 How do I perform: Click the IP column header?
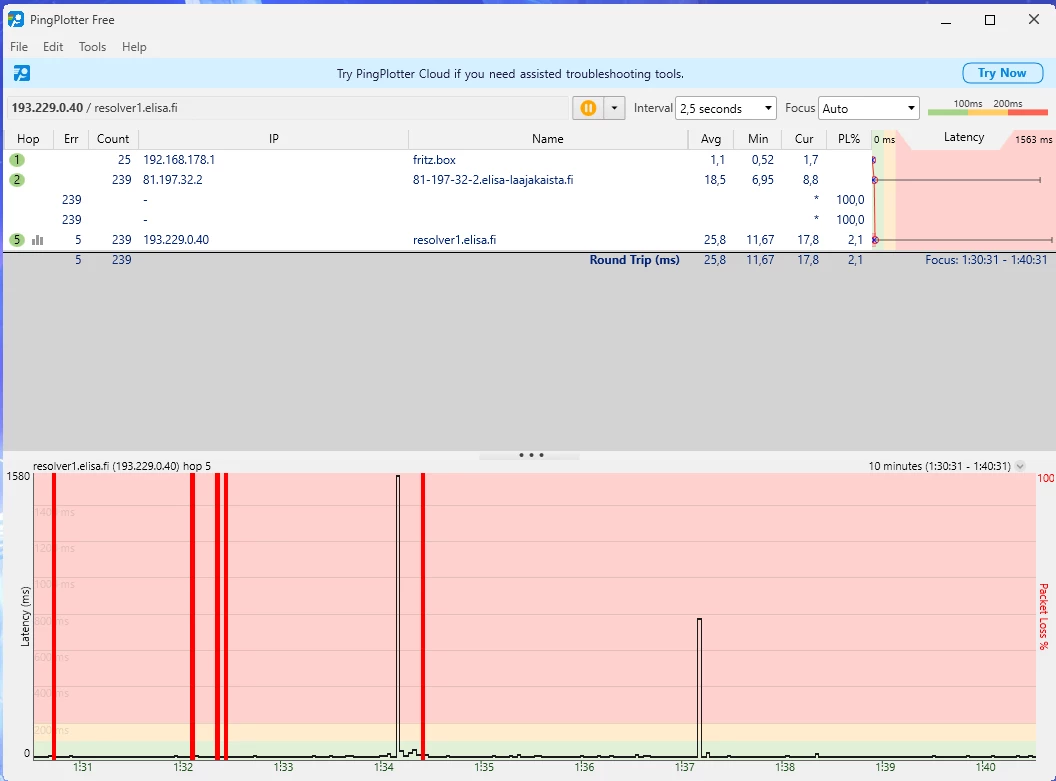(273, 139)
